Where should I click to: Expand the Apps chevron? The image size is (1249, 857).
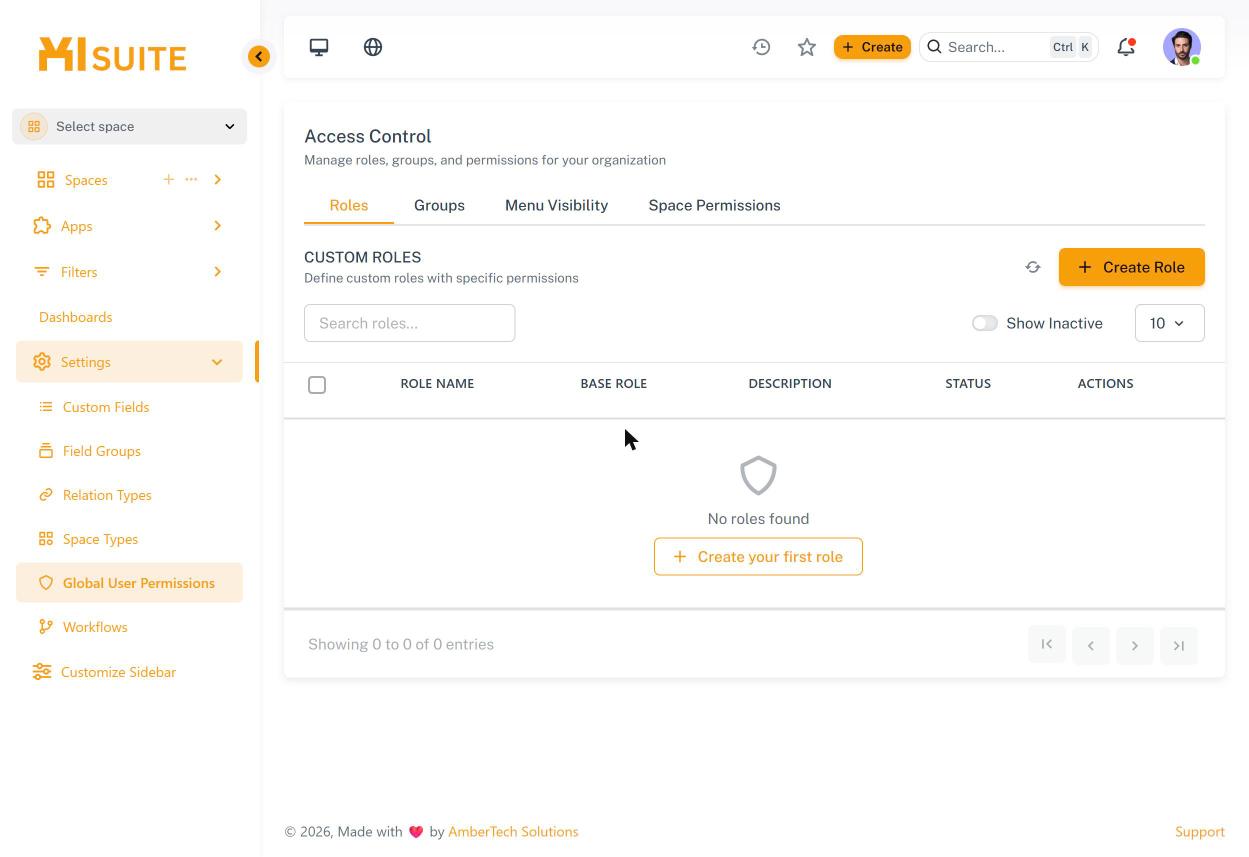point(217,226)
